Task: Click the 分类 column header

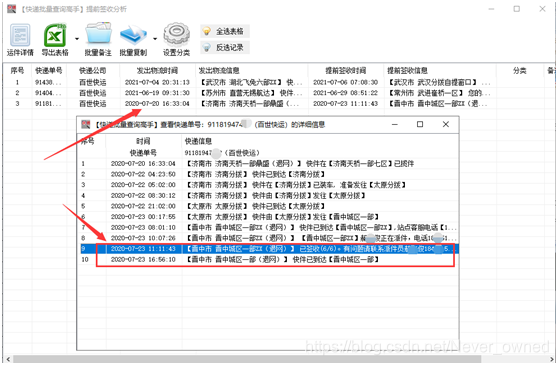Action: 520,70
